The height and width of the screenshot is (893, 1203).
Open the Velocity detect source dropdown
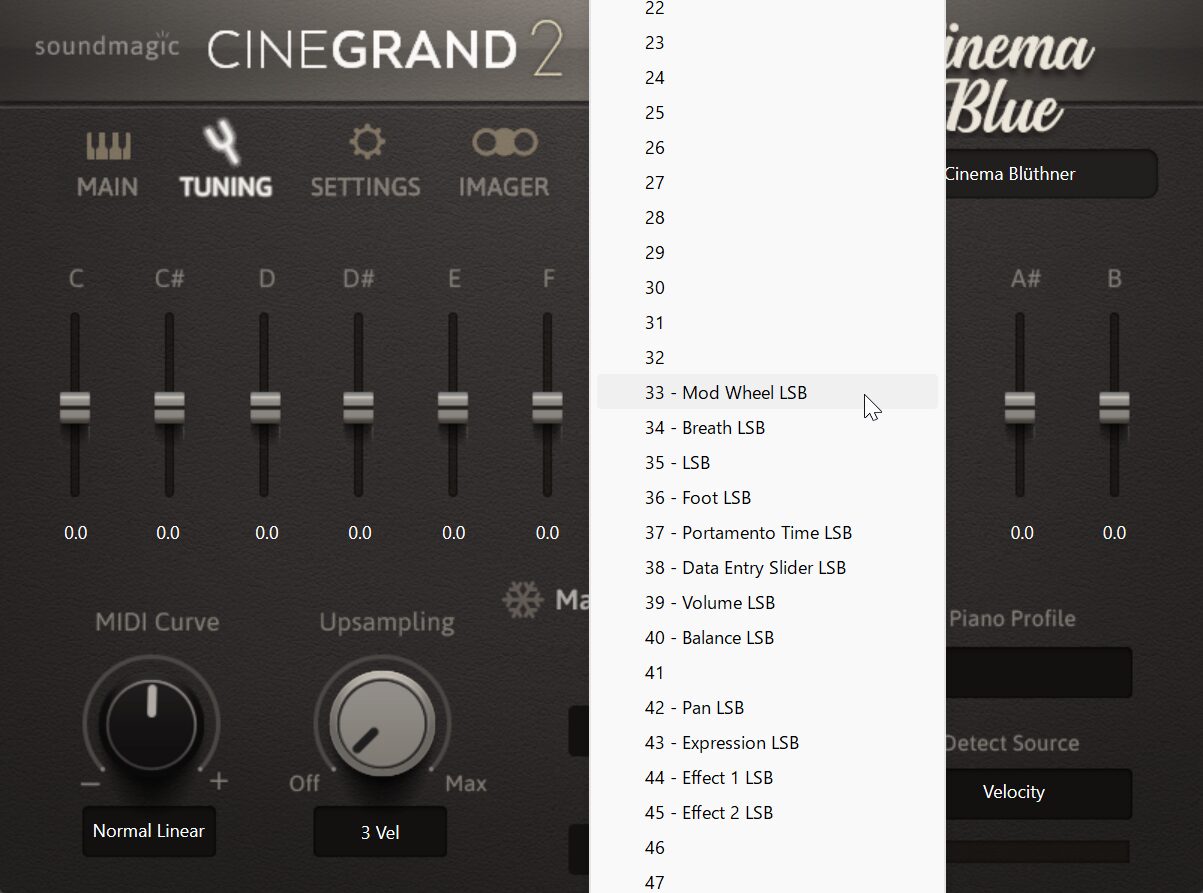click(x=1038, y=792)
